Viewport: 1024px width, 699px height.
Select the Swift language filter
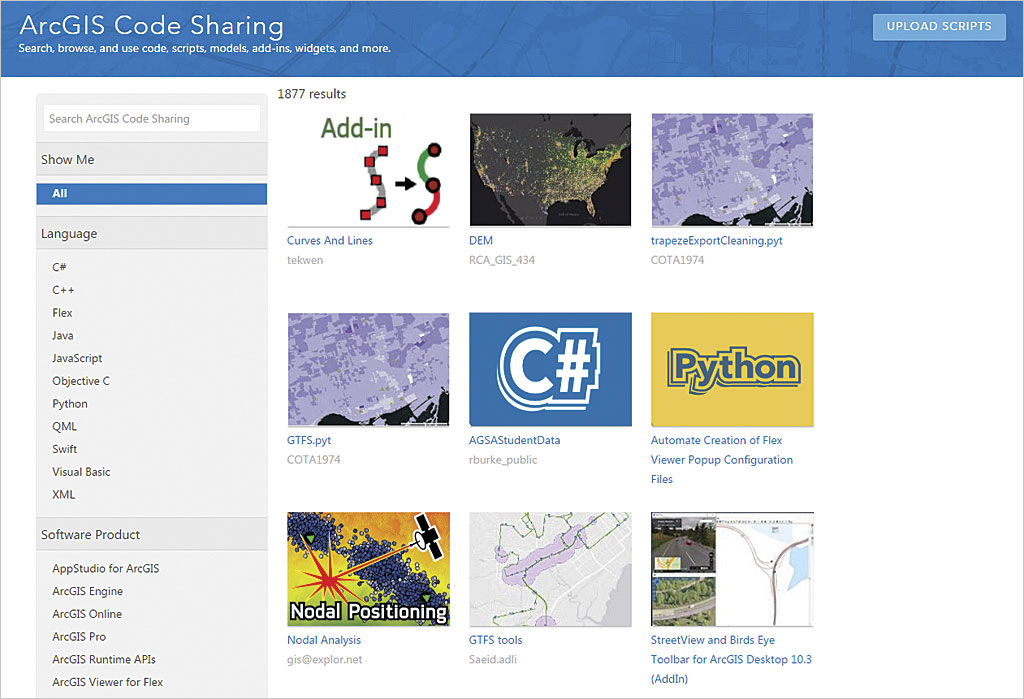(x=65, y=449)
